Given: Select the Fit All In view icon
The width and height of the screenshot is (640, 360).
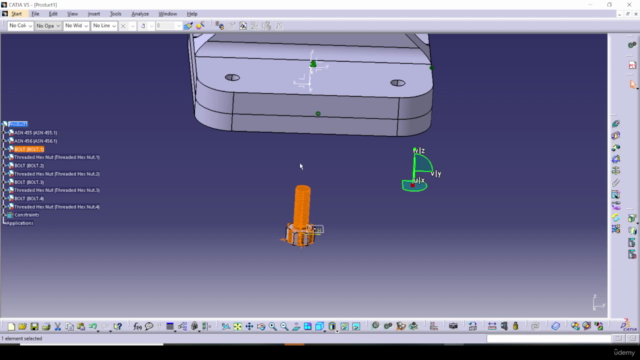Looking at the screenshot, I should pyautogui.click(x=238, y=326).
